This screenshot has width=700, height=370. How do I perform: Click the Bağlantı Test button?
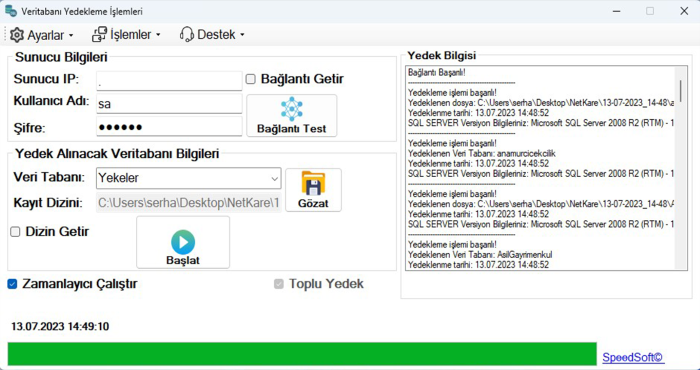[292, 115]
